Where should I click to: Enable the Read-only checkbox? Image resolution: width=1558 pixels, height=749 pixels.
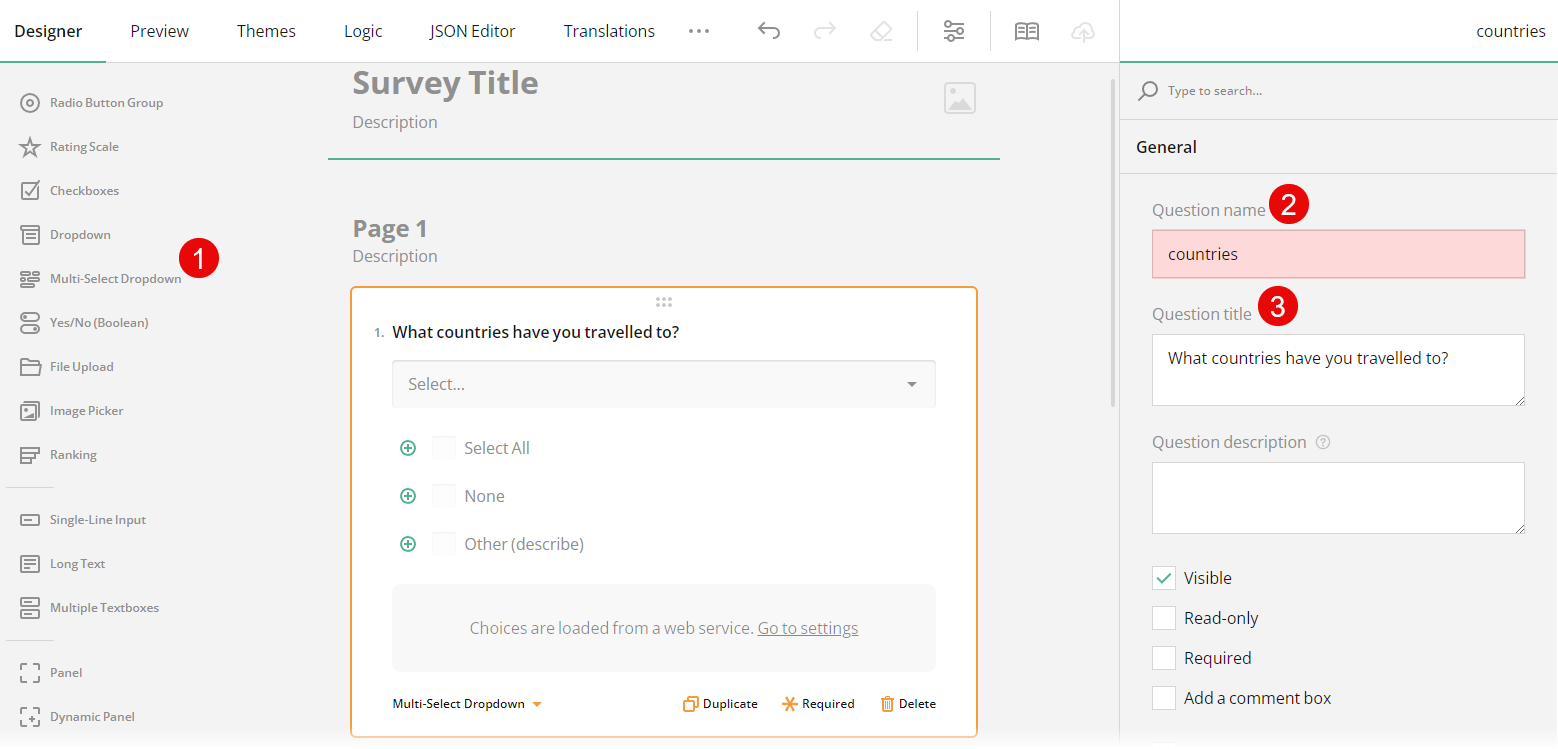[x=1164, y=618]
